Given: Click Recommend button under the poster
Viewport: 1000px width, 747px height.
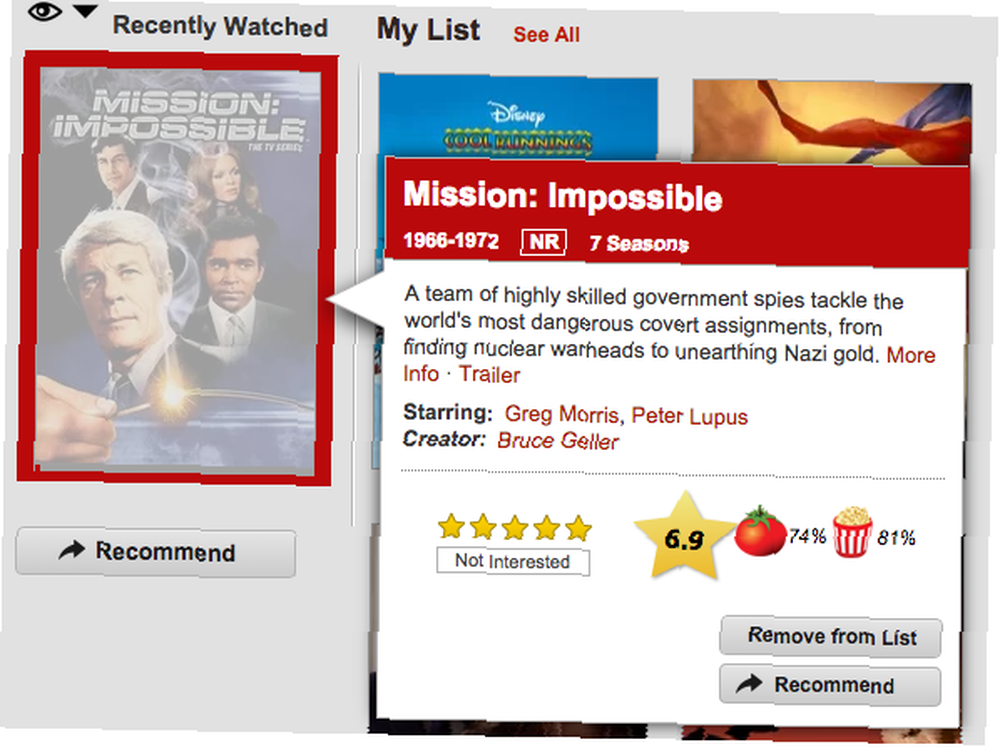Looking at the screenshot, I should pyautogui.click(x=156, y=552).
